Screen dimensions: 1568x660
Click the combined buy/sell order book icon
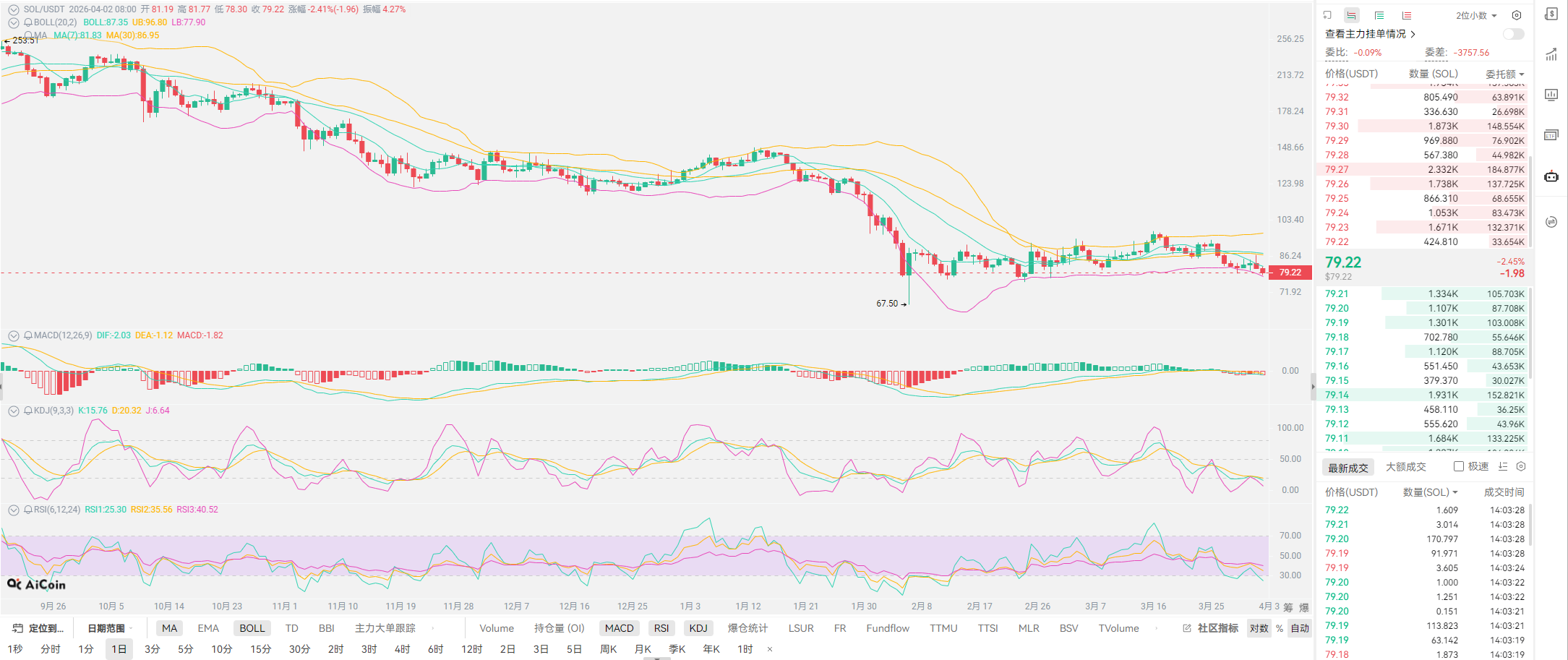click(x=1351, y=15)
